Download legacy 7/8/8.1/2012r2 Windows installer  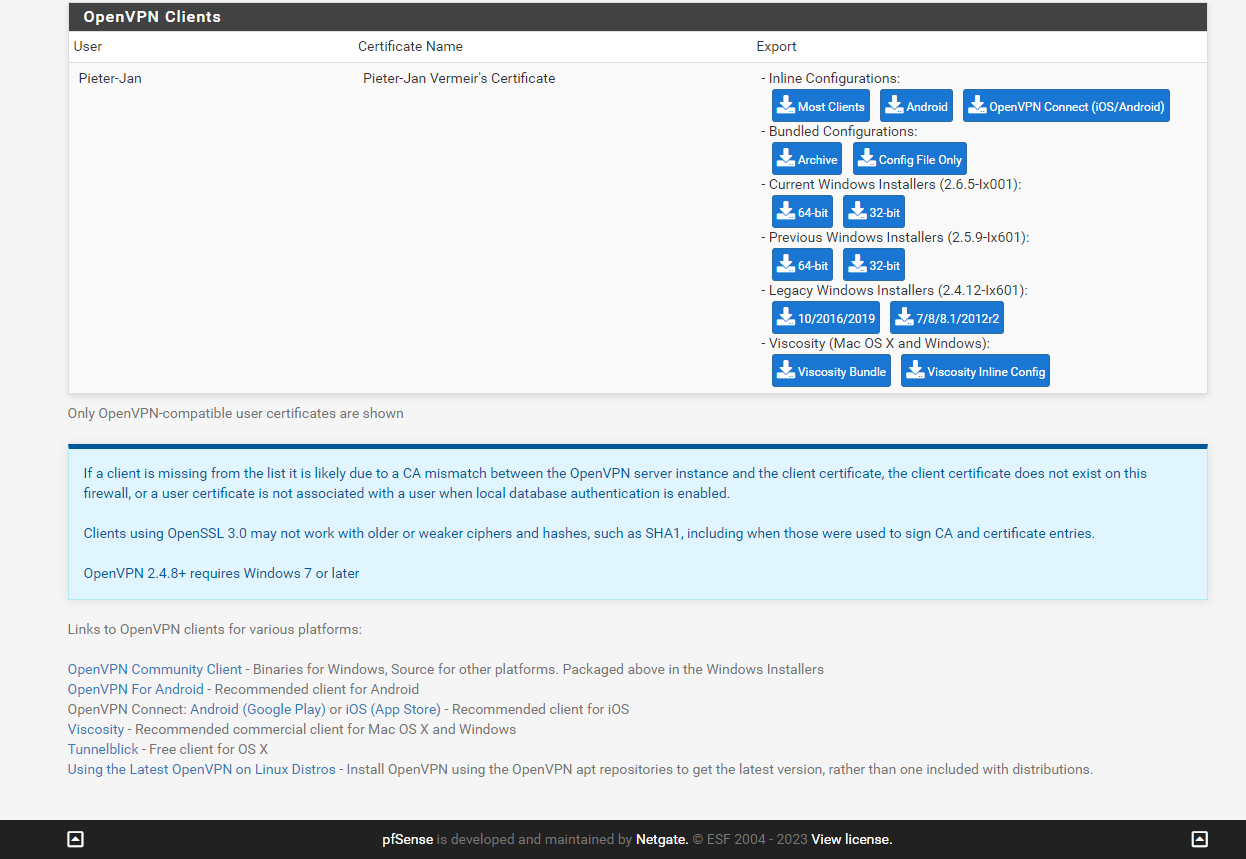coord(946,318)
